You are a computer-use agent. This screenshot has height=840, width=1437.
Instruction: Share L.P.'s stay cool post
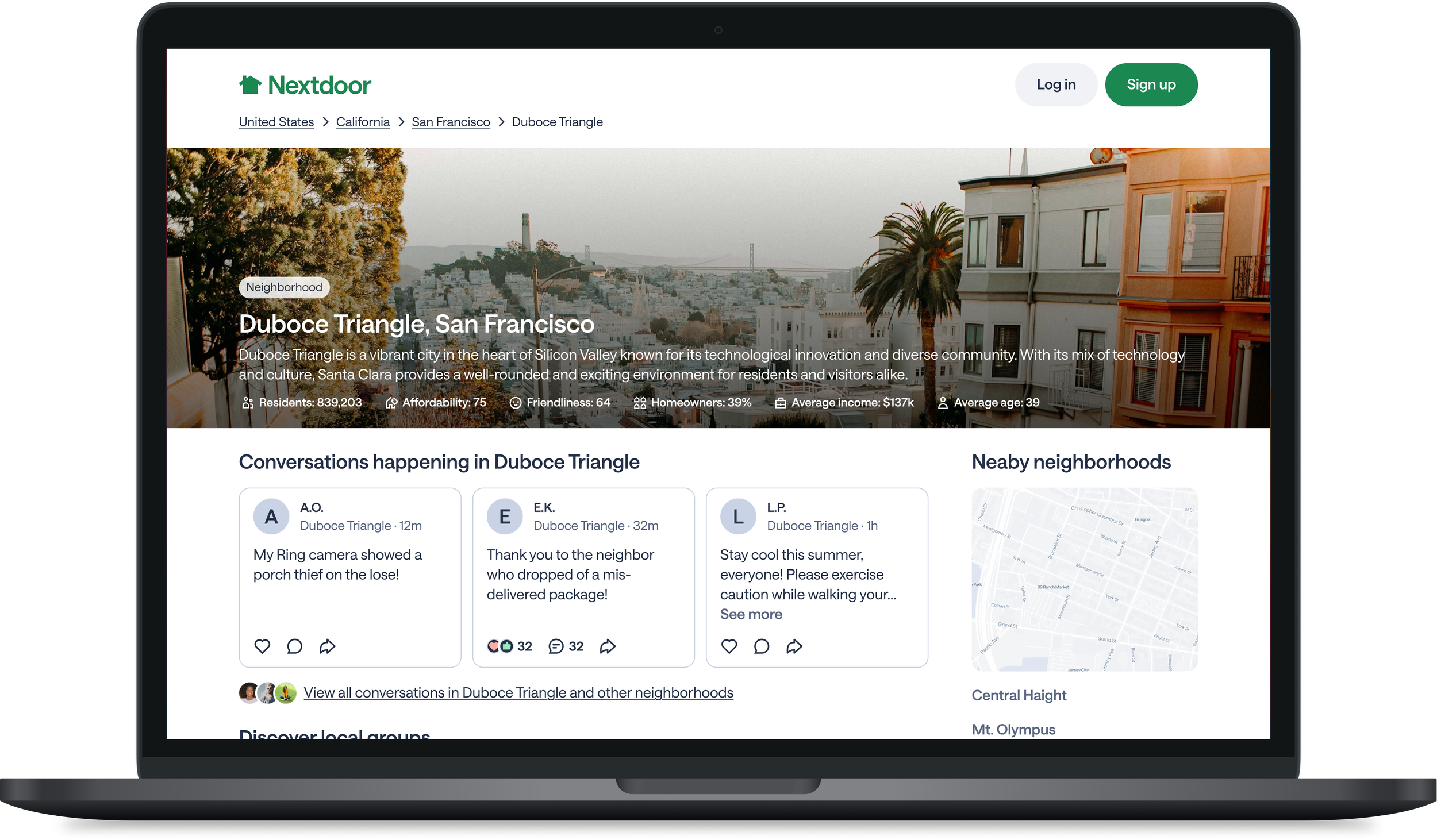[794, 646]
